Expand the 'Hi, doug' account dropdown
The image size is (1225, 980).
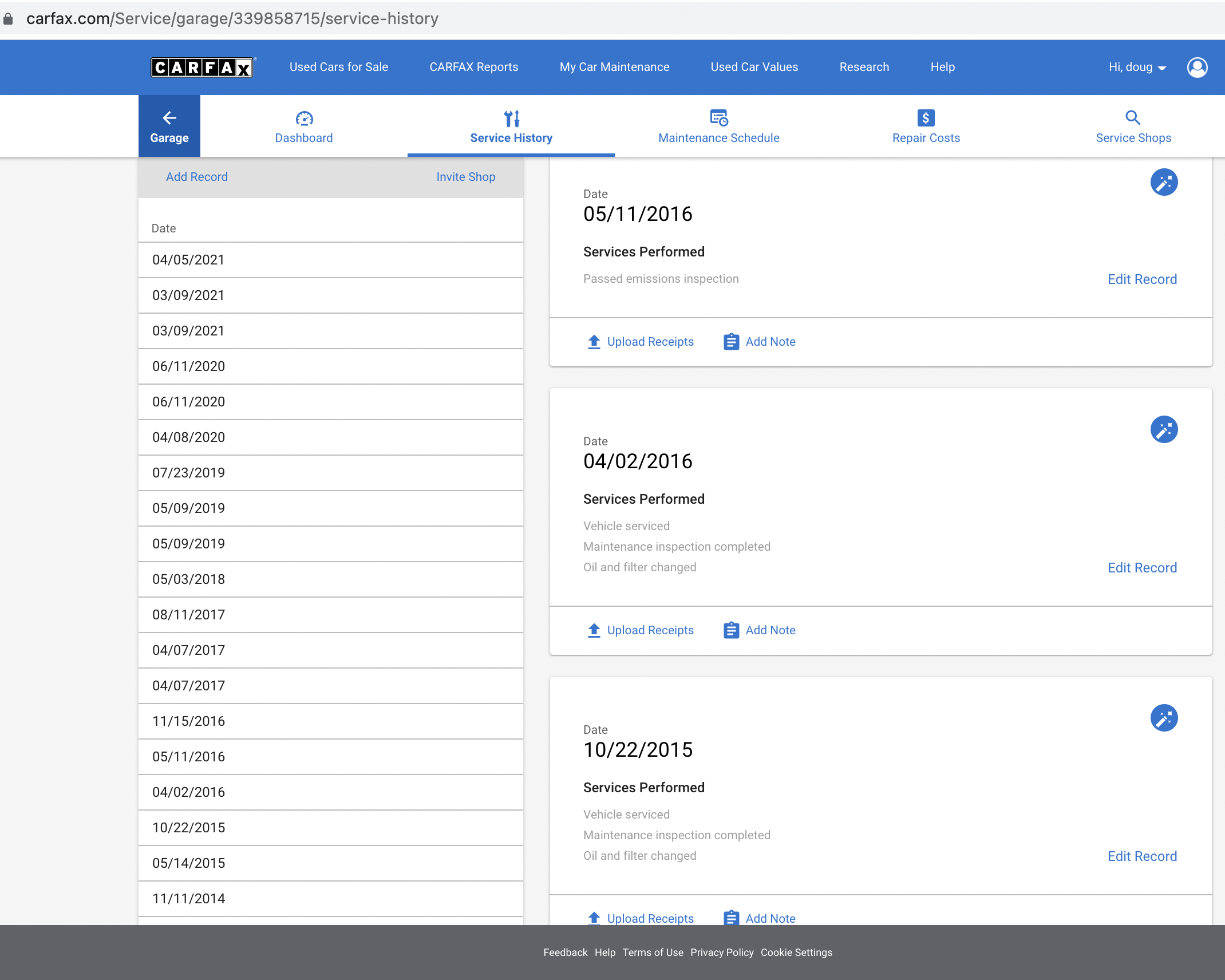(1137, 68)
